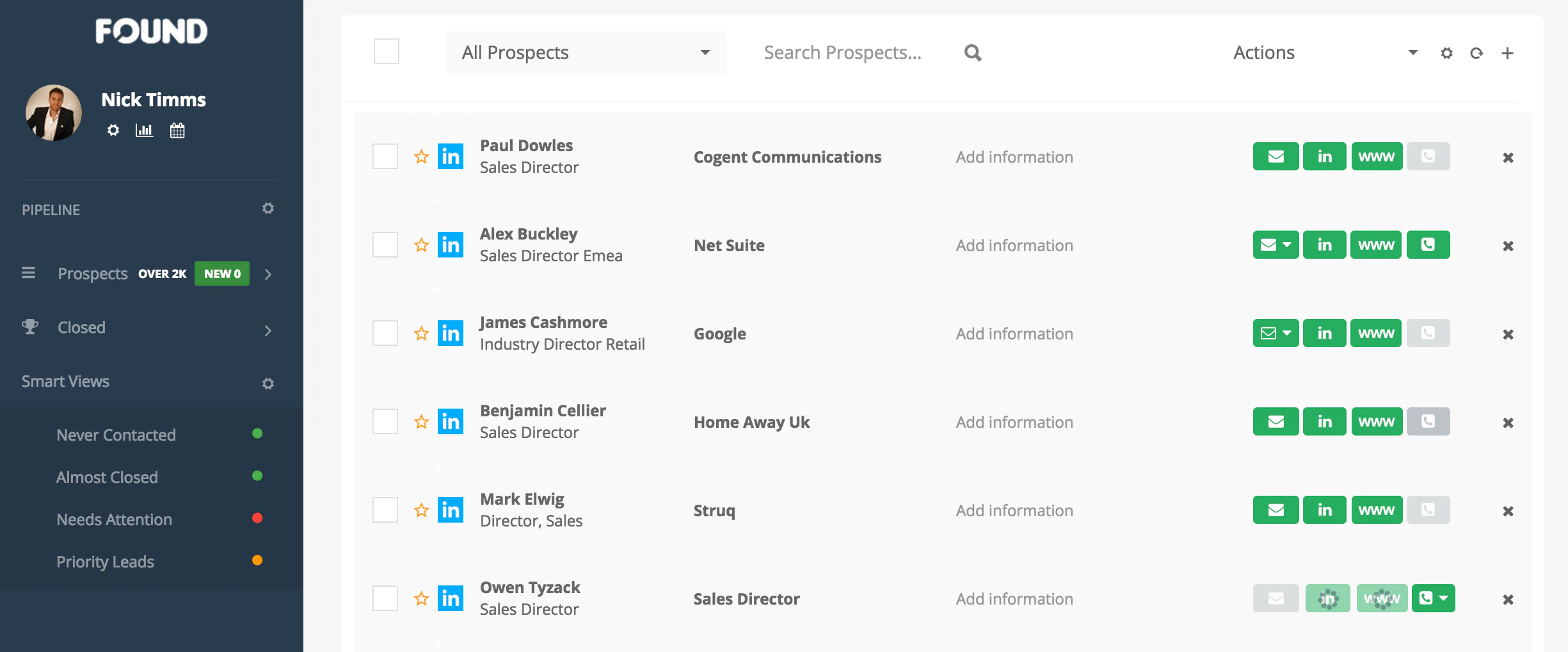Open the LinkedIn button for Benjamin Cellier
Screen dimensions: 1568x652
(x=1324, y=422)
